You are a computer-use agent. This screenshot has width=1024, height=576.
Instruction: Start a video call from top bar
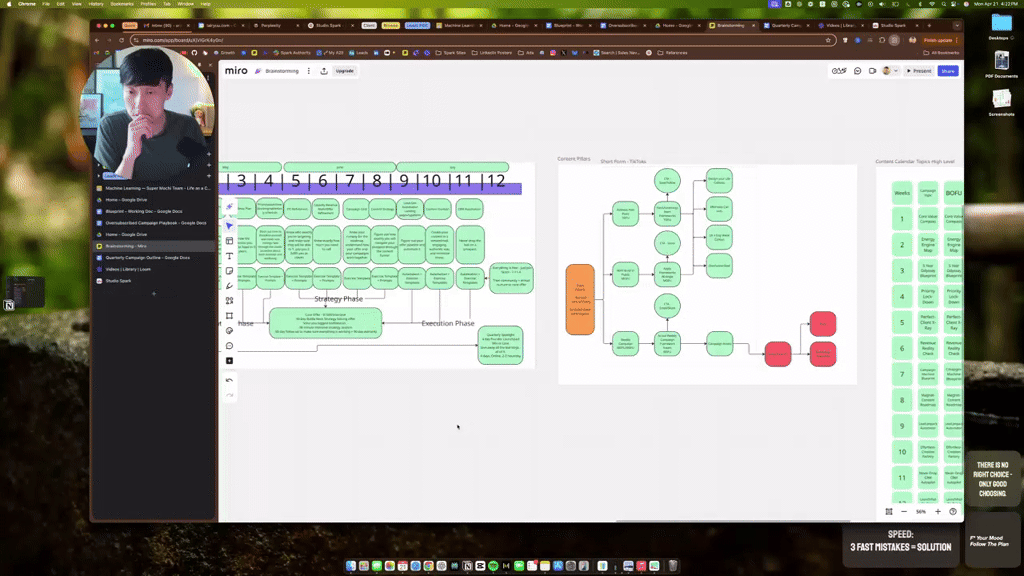pos(872,71)
